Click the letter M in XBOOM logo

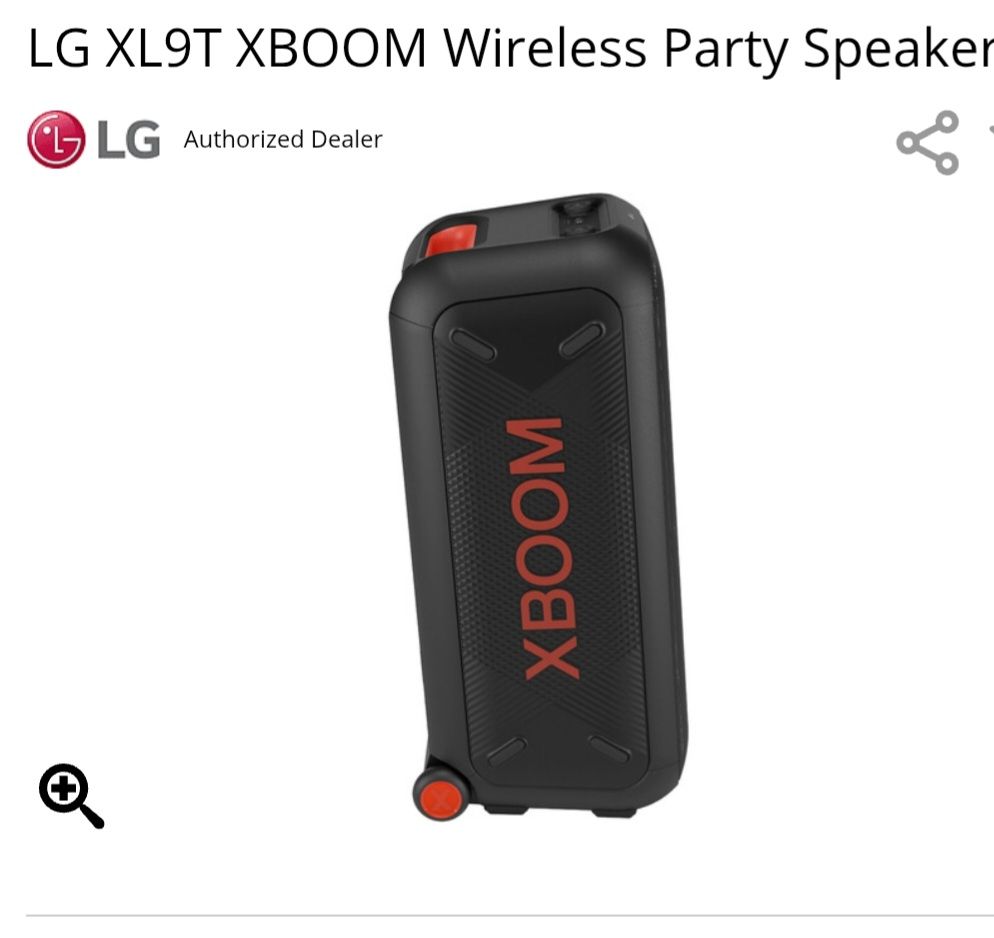click(x=534, y=444)
